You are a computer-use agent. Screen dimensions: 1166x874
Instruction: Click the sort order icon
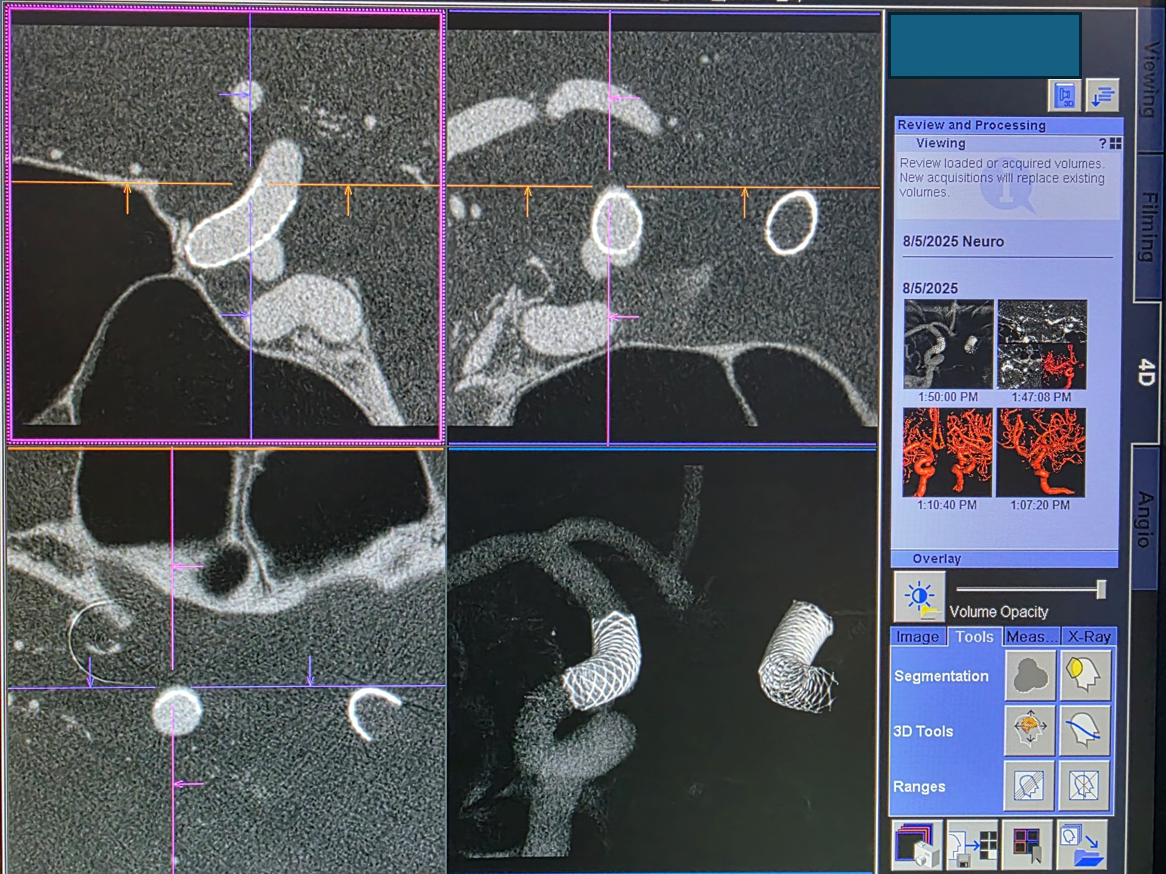[1102, 95]
